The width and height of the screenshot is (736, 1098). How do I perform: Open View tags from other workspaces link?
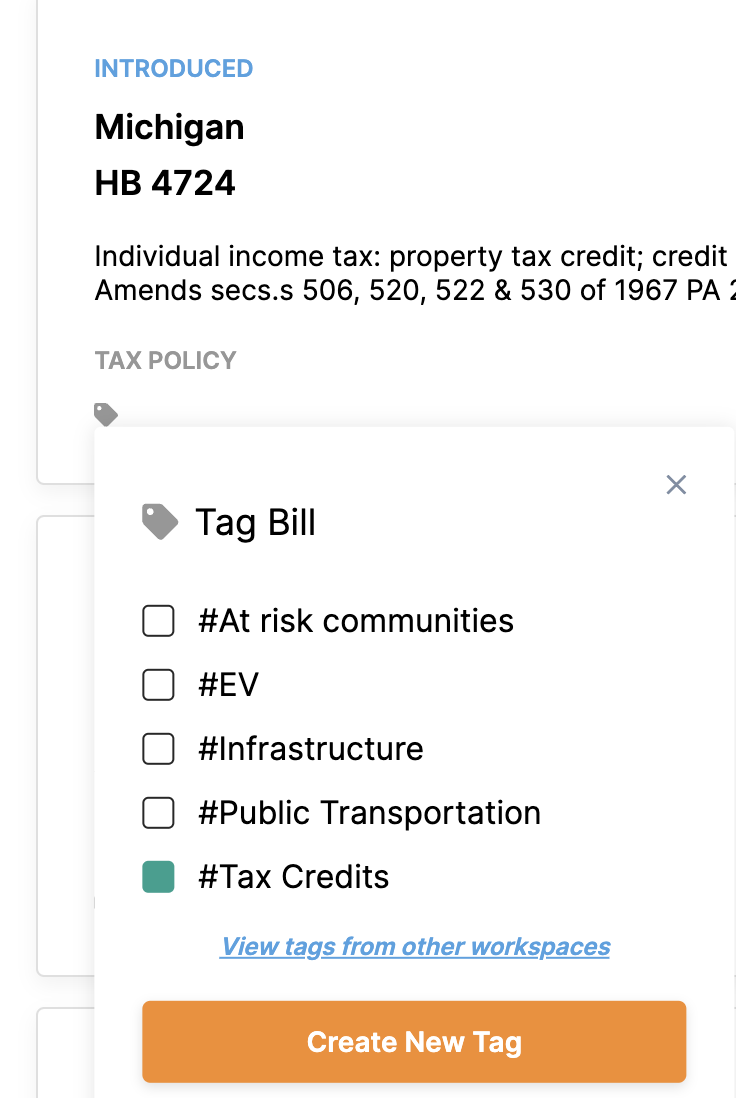click(x=415, y=946)
